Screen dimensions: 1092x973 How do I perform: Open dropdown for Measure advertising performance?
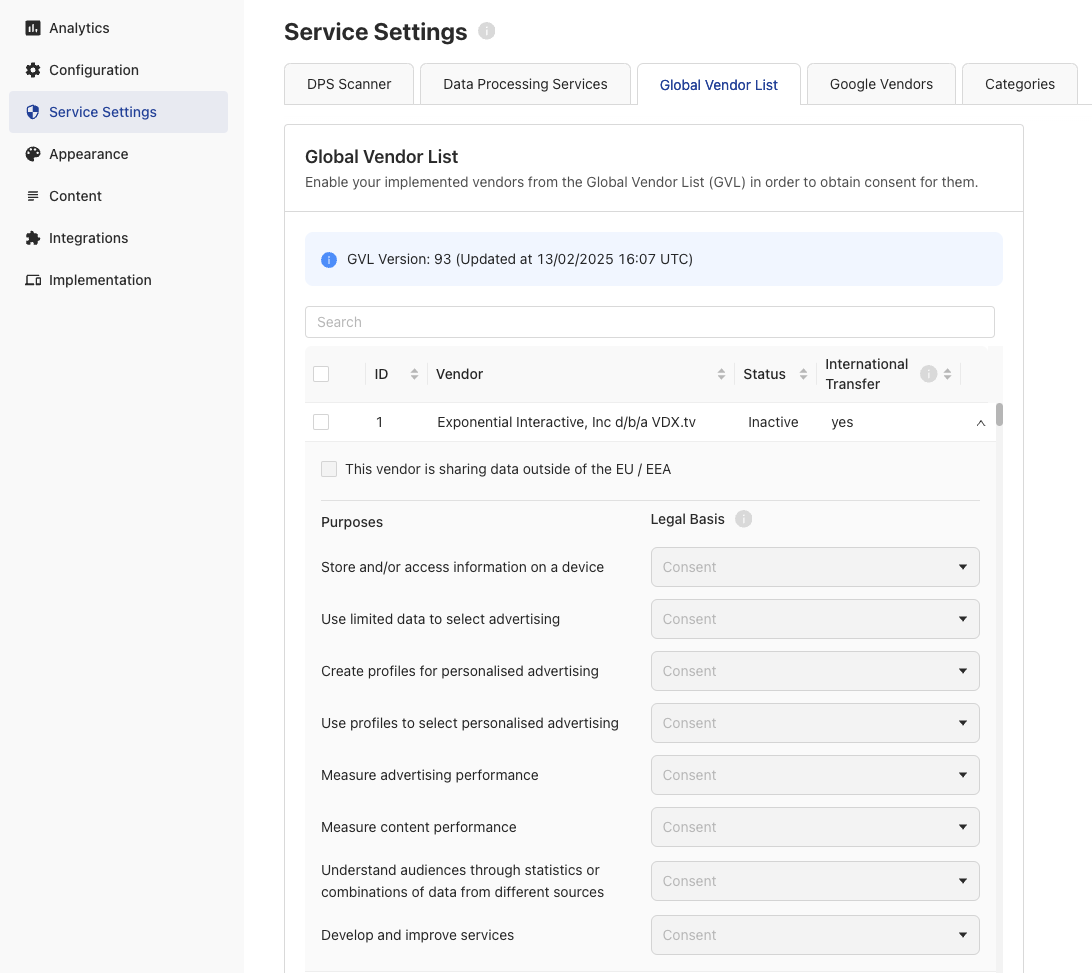(x=815, y=775)
